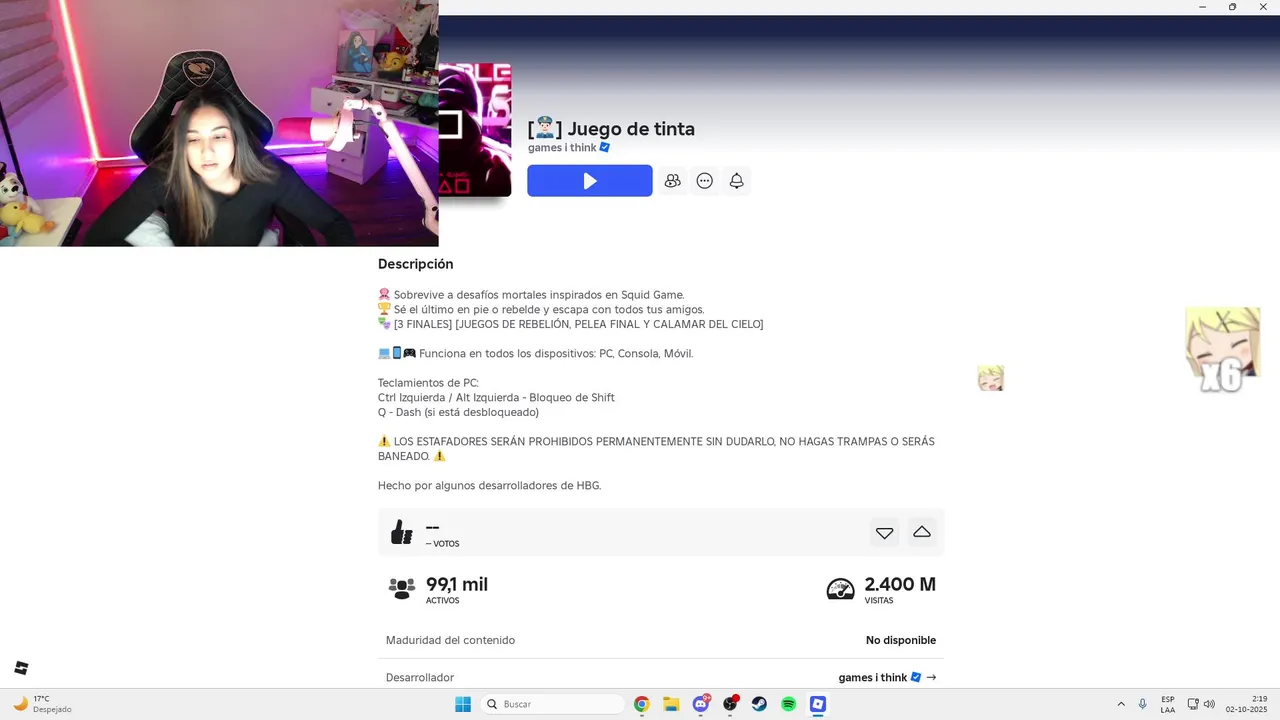Open Steam from the taskbar
The image size is (1280, 720).
click(x=759, y=704)
